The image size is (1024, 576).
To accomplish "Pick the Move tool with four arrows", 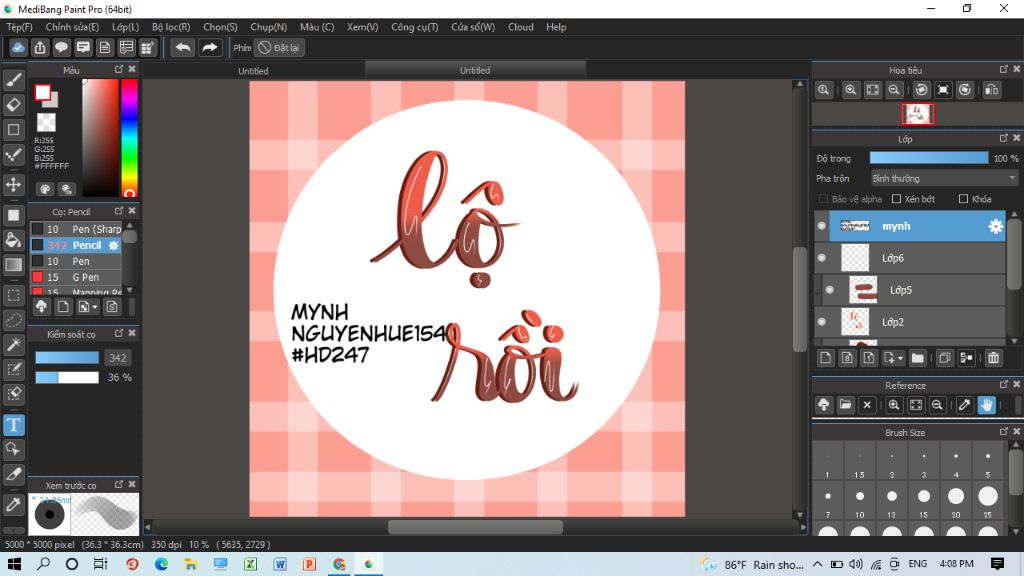I will [14, 185].
